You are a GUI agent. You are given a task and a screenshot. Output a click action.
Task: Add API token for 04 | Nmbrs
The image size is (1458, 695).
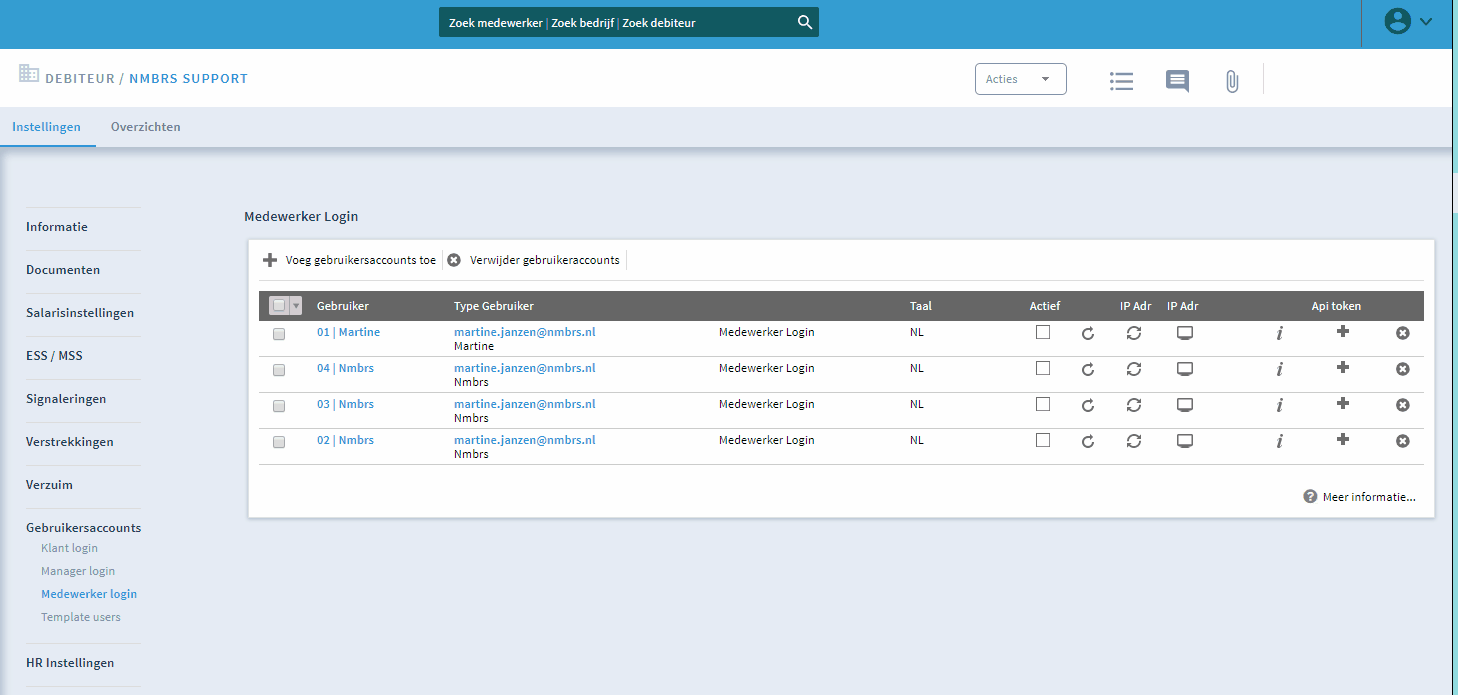coord(1342,368)
